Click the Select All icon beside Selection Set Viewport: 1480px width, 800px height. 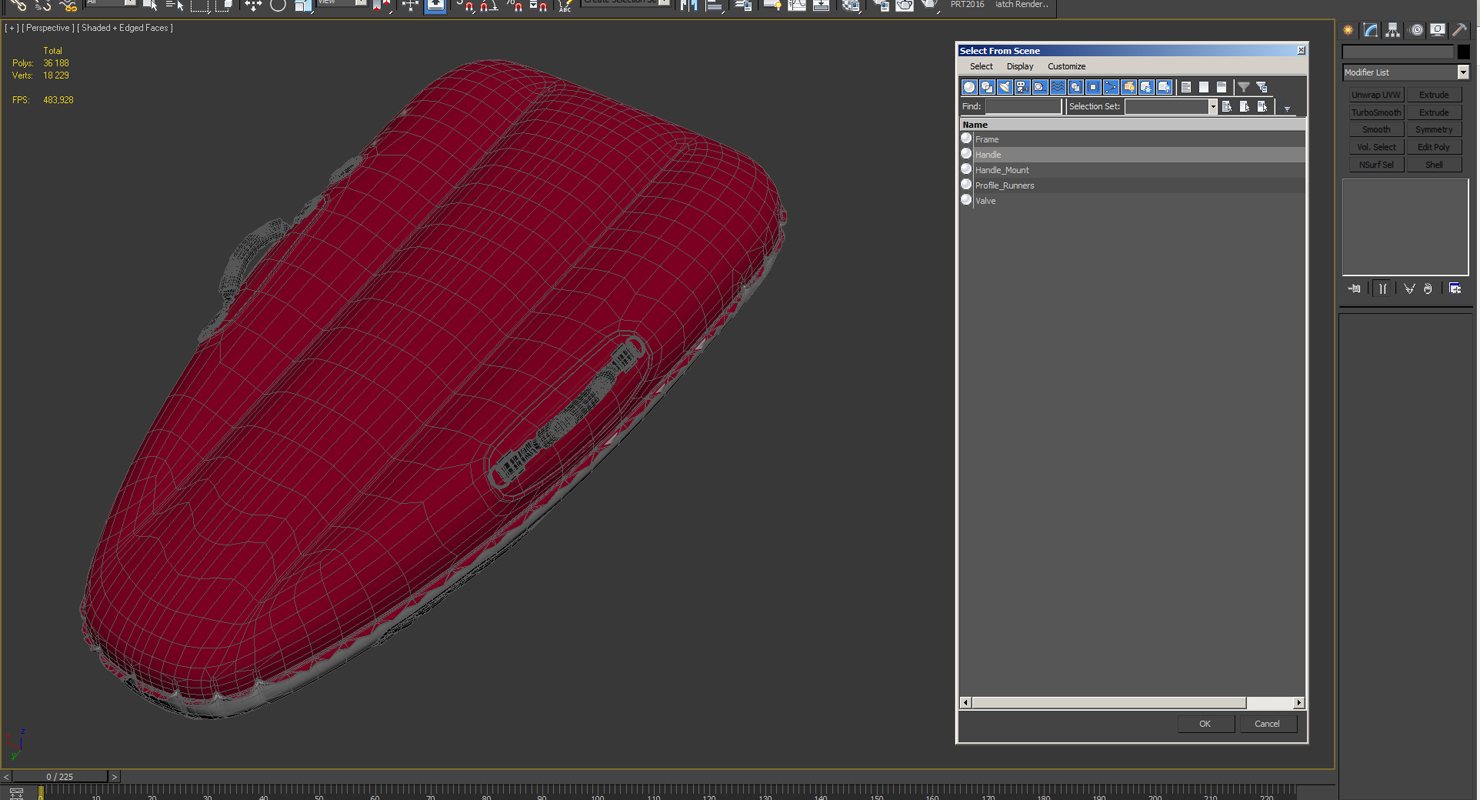pos(1227,106)
